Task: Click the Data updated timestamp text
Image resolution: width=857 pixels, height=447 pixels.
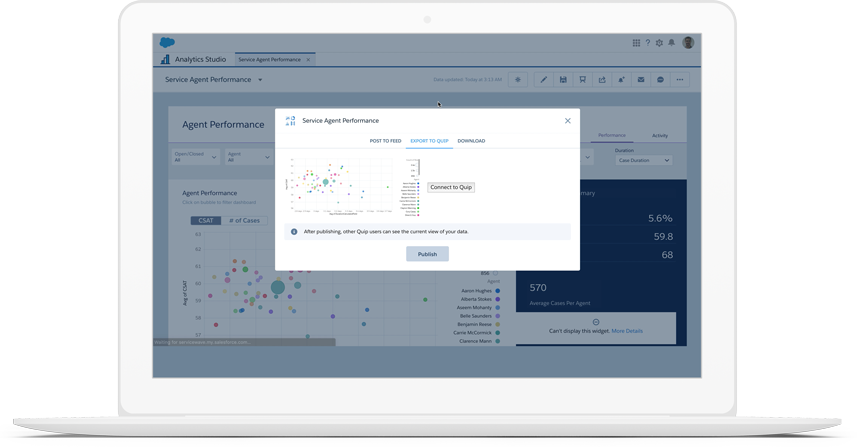Action: pos(467,80)
